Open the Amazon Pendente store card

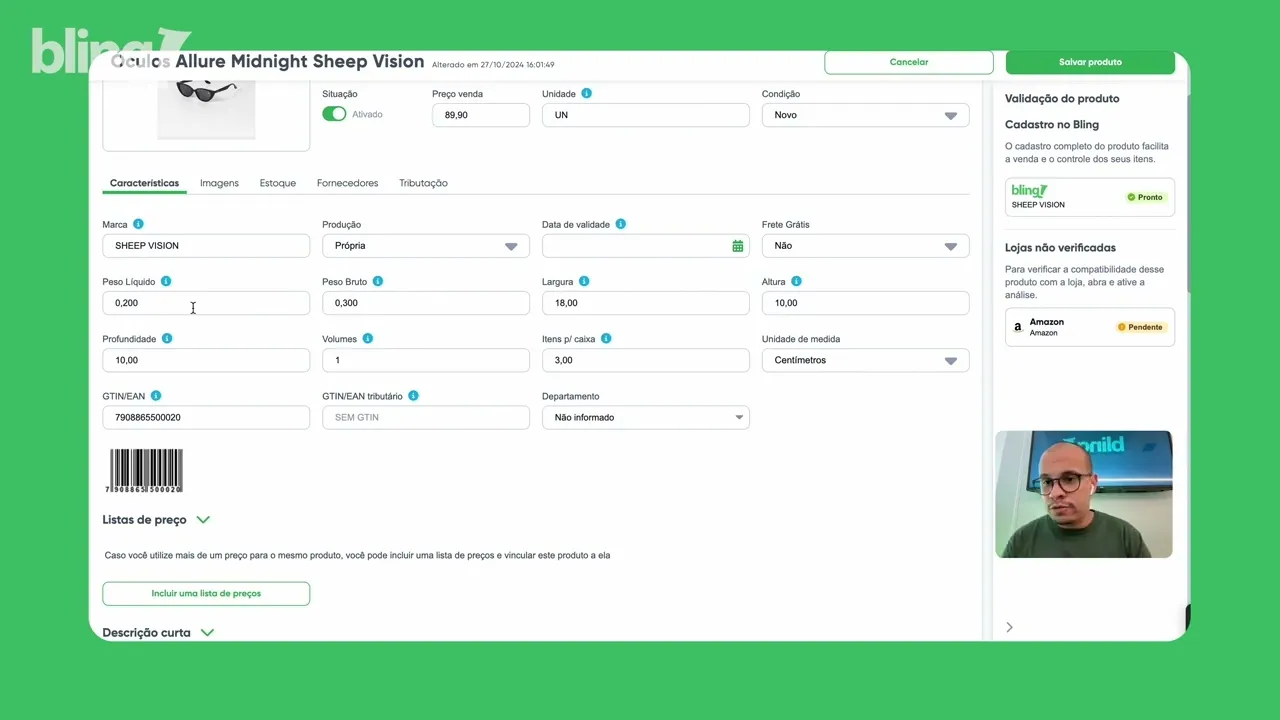1090,327
